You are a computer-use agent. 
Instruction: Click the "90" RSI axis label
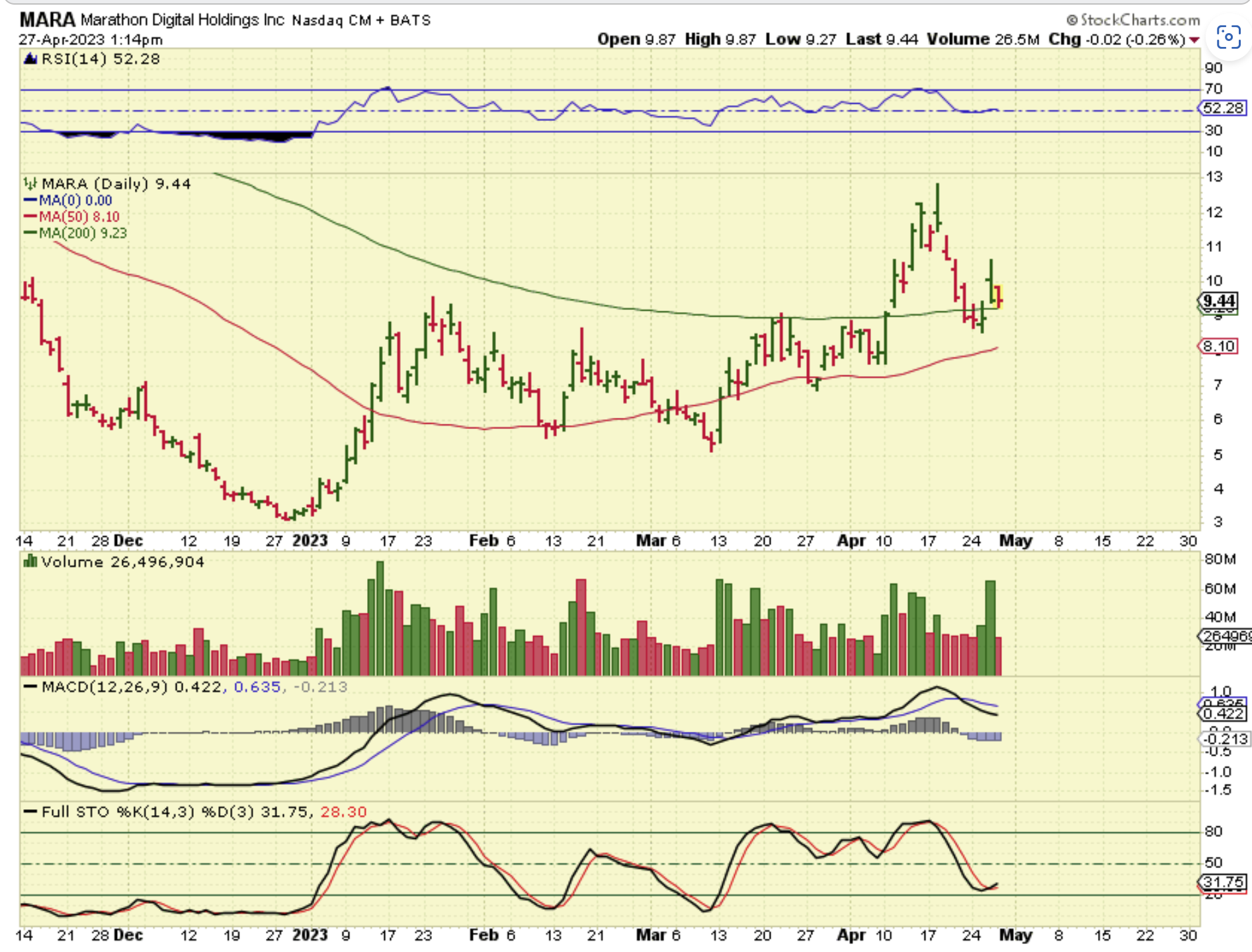[x=1214, y=68]
